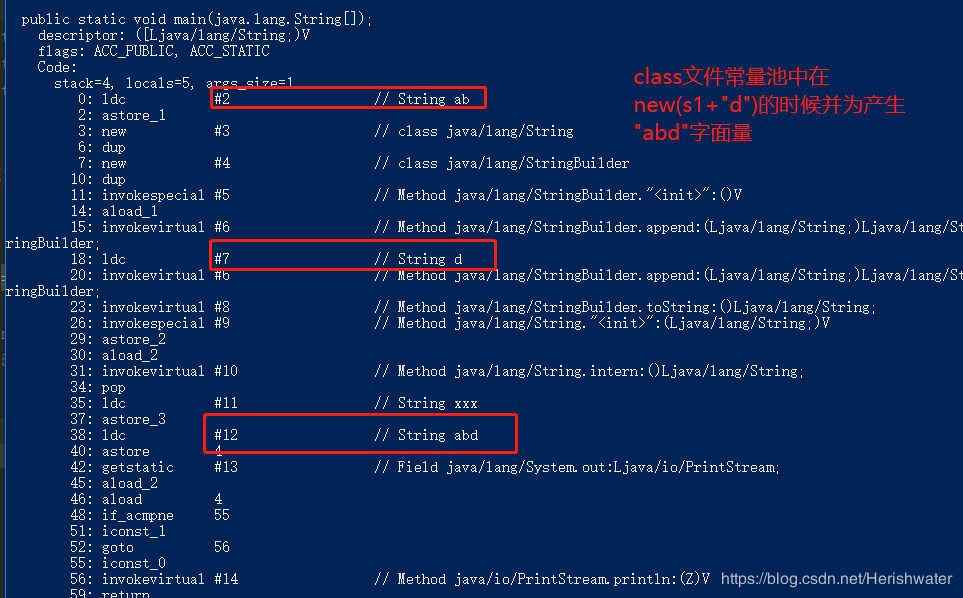Click the red box around String abd
The image size is (963, 598).
[361, 434]
